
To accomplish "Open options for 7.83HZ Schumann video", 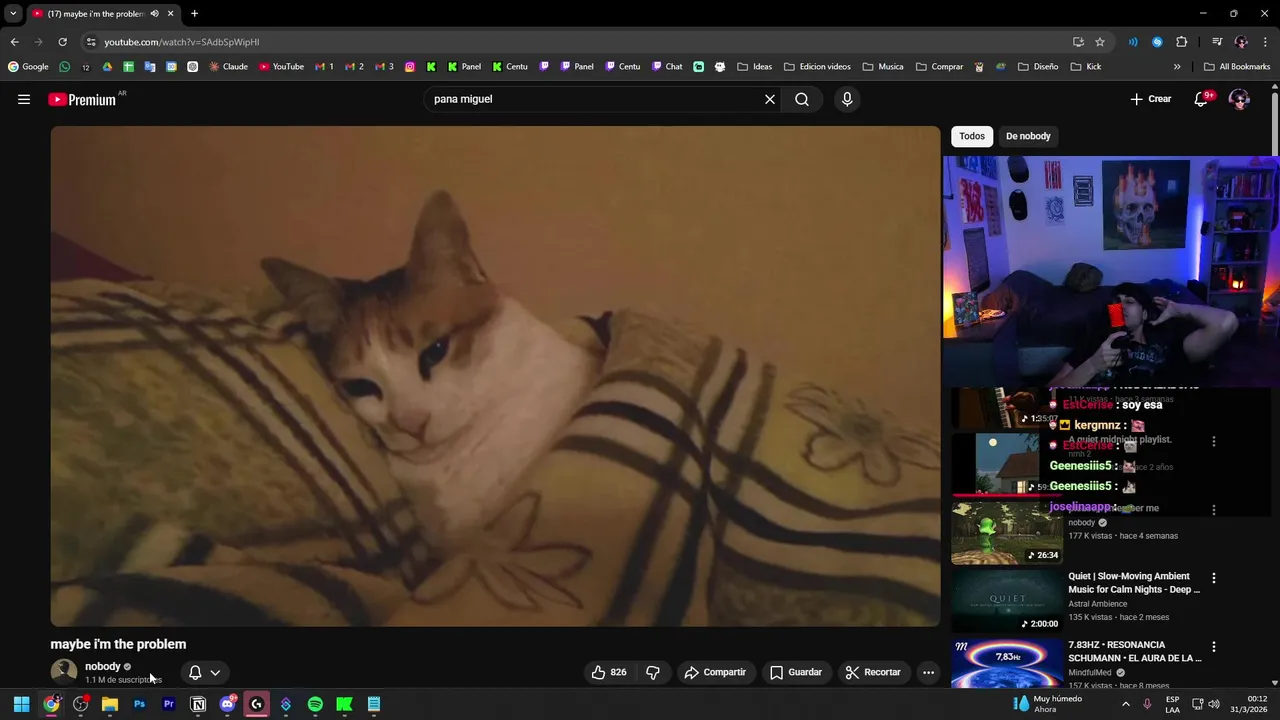I will (1213, 647).
